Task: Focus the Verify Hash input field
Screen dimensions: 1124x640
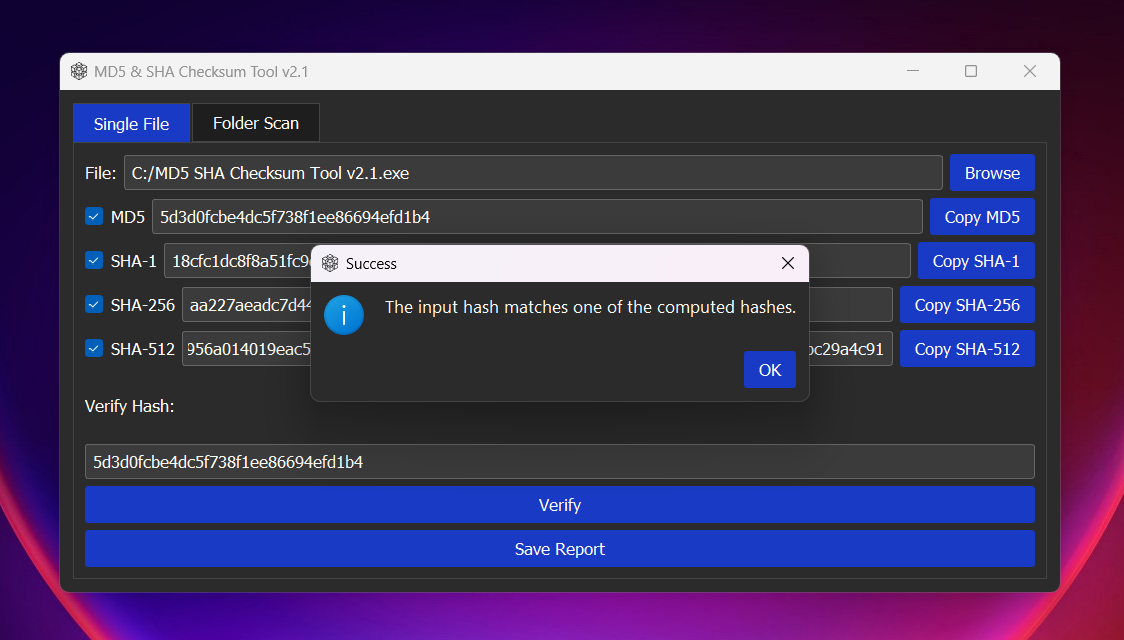Action: pyautogui.click(x=559, y=462)
